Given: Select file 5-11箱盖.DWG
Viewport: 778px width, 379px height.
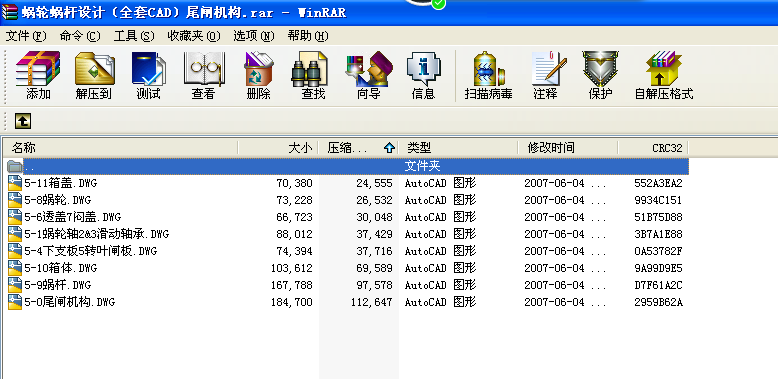Looking at the screenshot, I should [61, 183].
